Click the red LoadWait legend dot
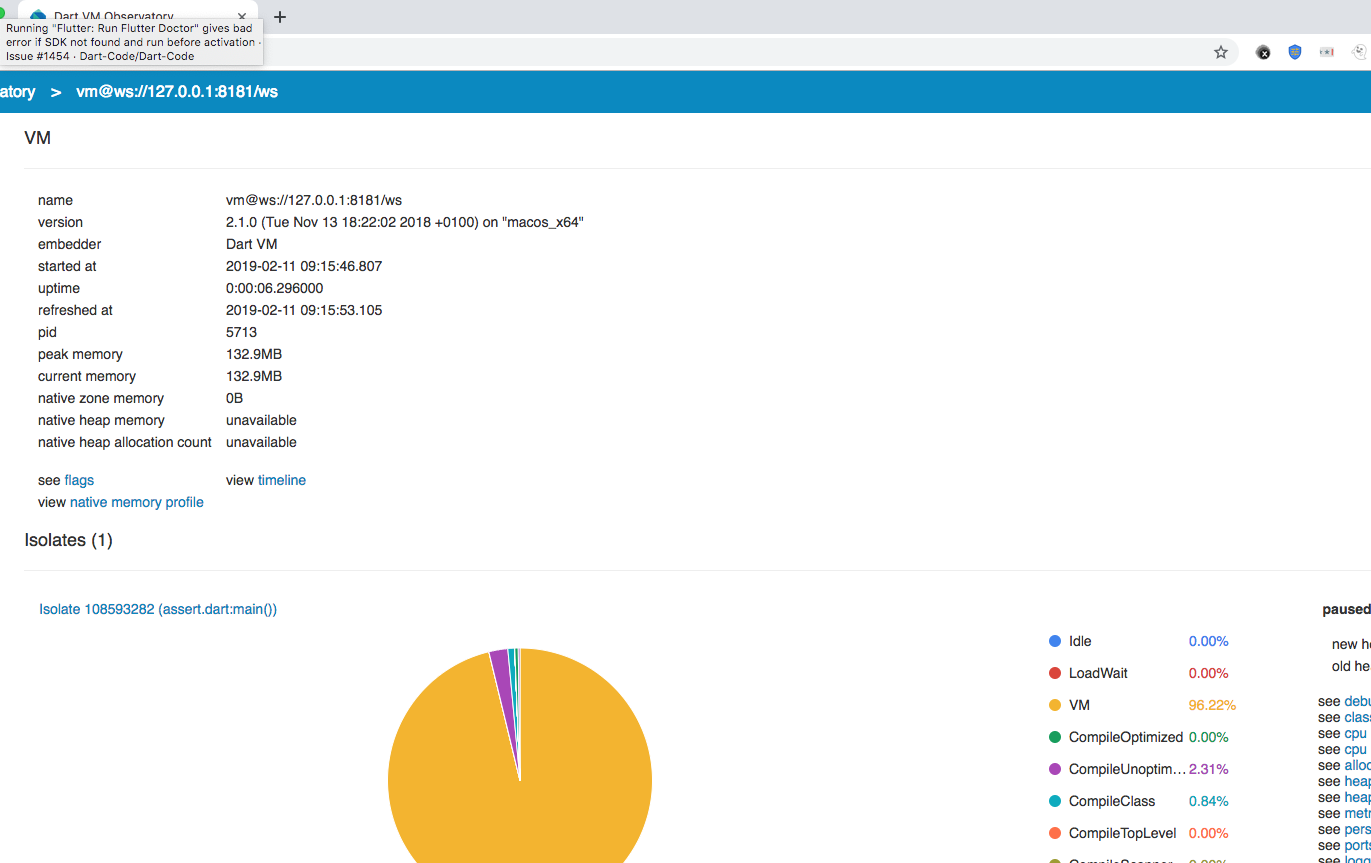Viewport: 1371px width, 863px height. coord(1054,673)
